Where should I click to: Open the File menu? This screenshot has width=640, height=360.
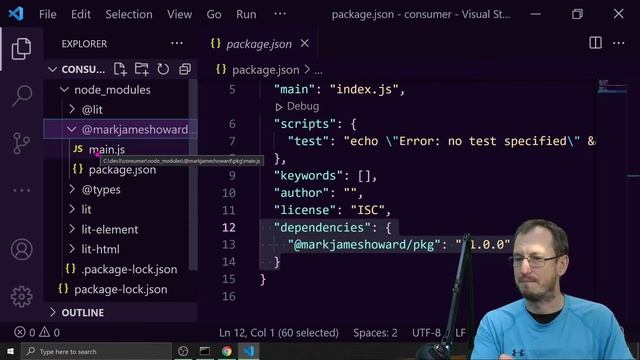(48, 14)
